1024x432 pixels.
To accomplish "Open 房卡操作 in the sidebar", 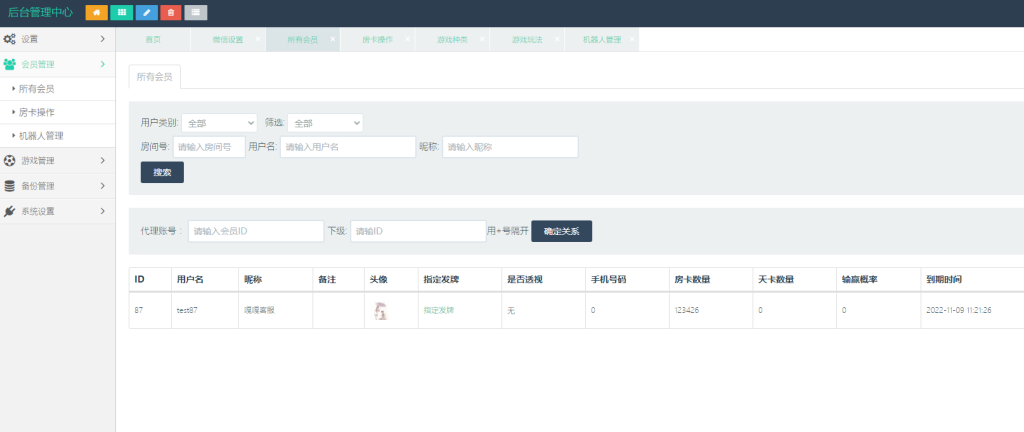I will [x=57, y=112].
